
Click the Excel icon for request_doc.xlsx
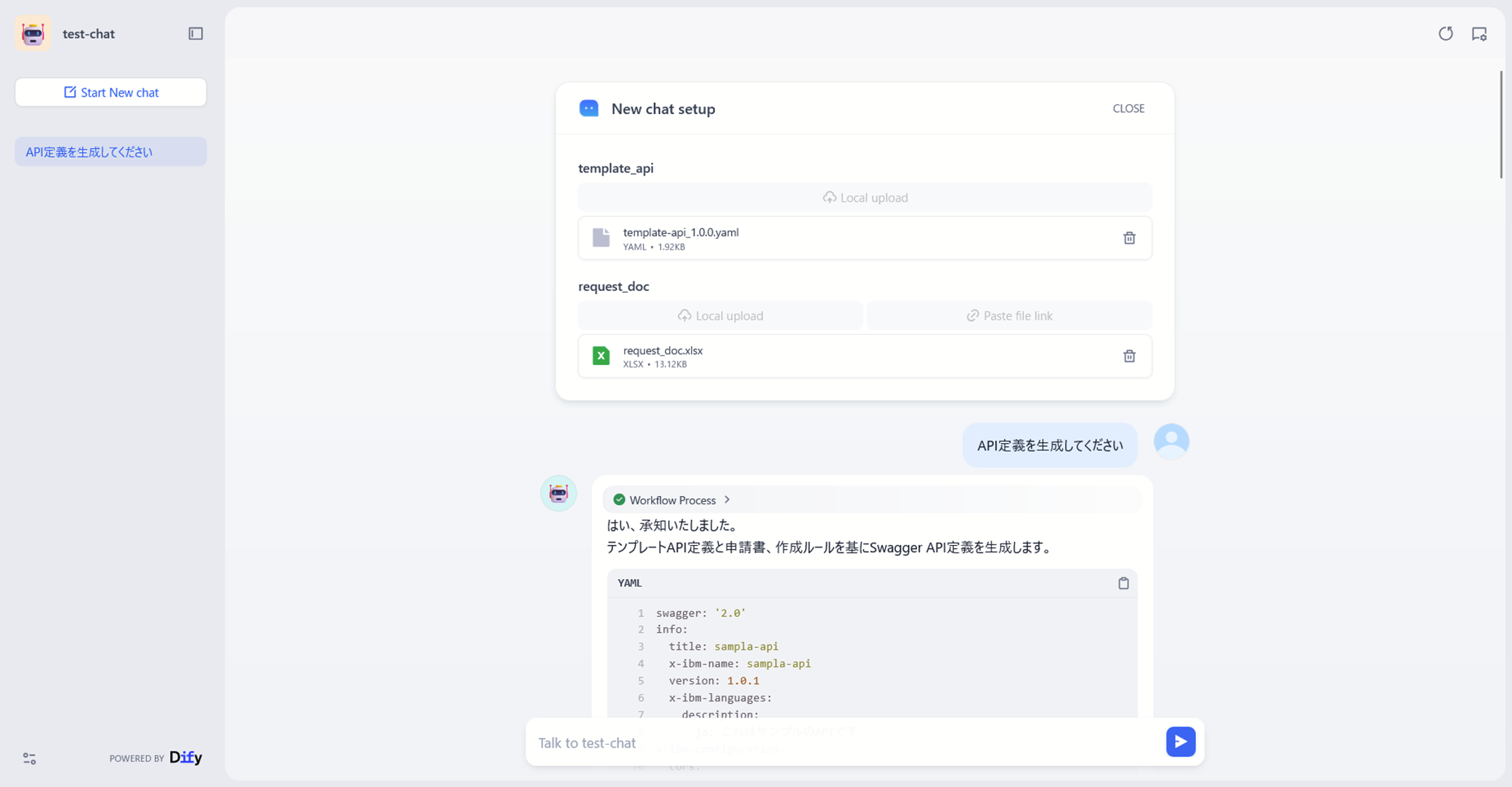coord(601,355)
